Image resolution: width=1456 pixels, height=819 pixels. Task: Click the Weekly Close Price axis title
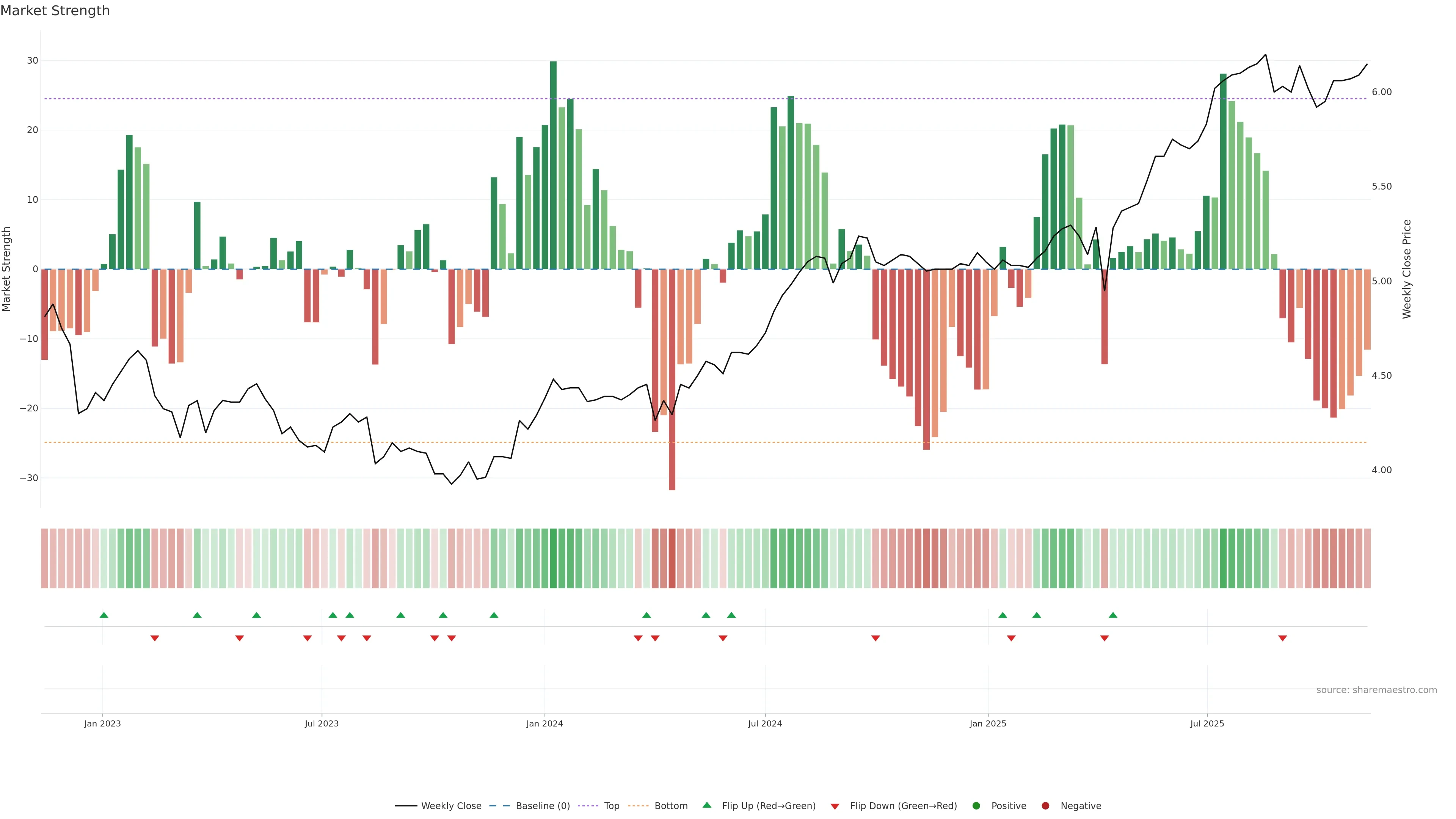[1407, 269]
